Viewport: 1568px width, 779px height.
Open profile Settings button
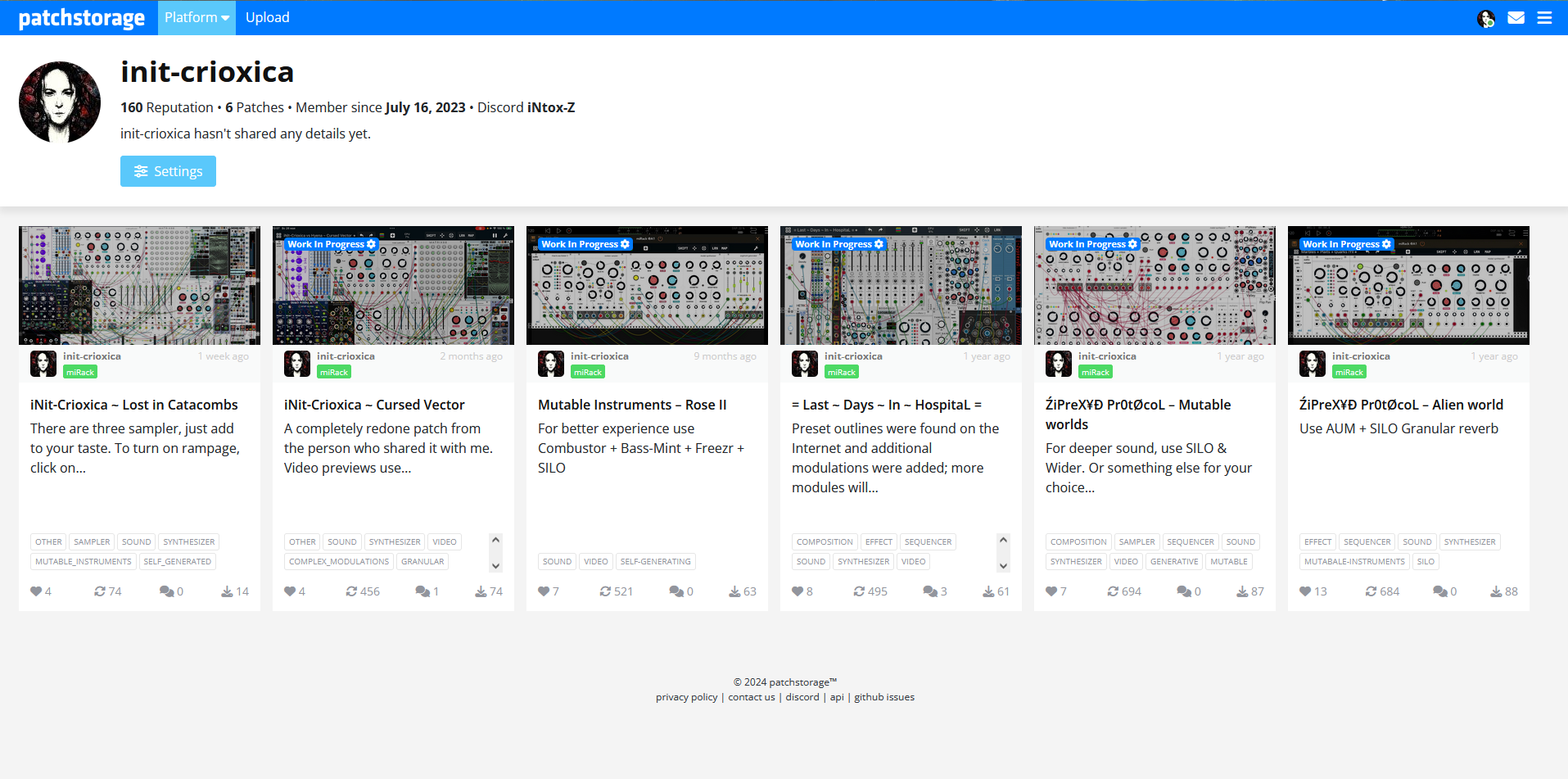click(x=168, y=171)
